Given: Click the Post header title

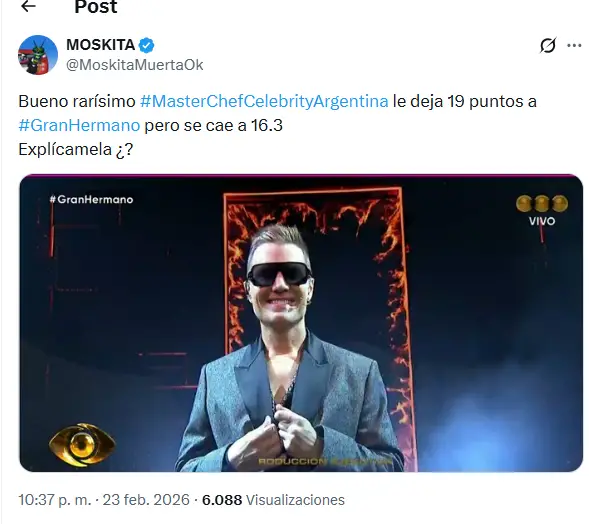Looking at the screenshot, I should coord(96,6).
